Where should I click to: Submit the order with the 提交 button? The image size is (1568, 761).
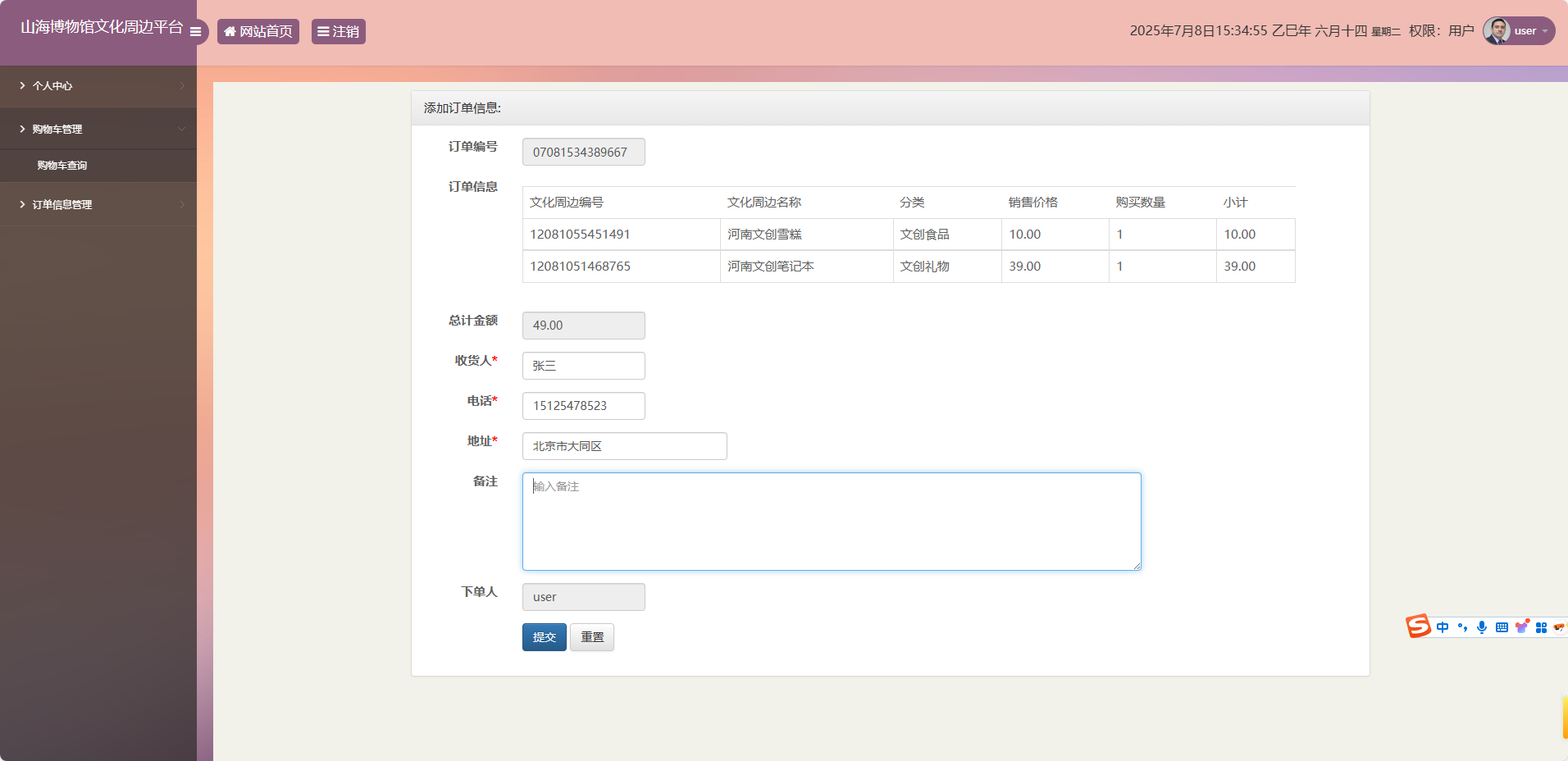pos(544,637)
